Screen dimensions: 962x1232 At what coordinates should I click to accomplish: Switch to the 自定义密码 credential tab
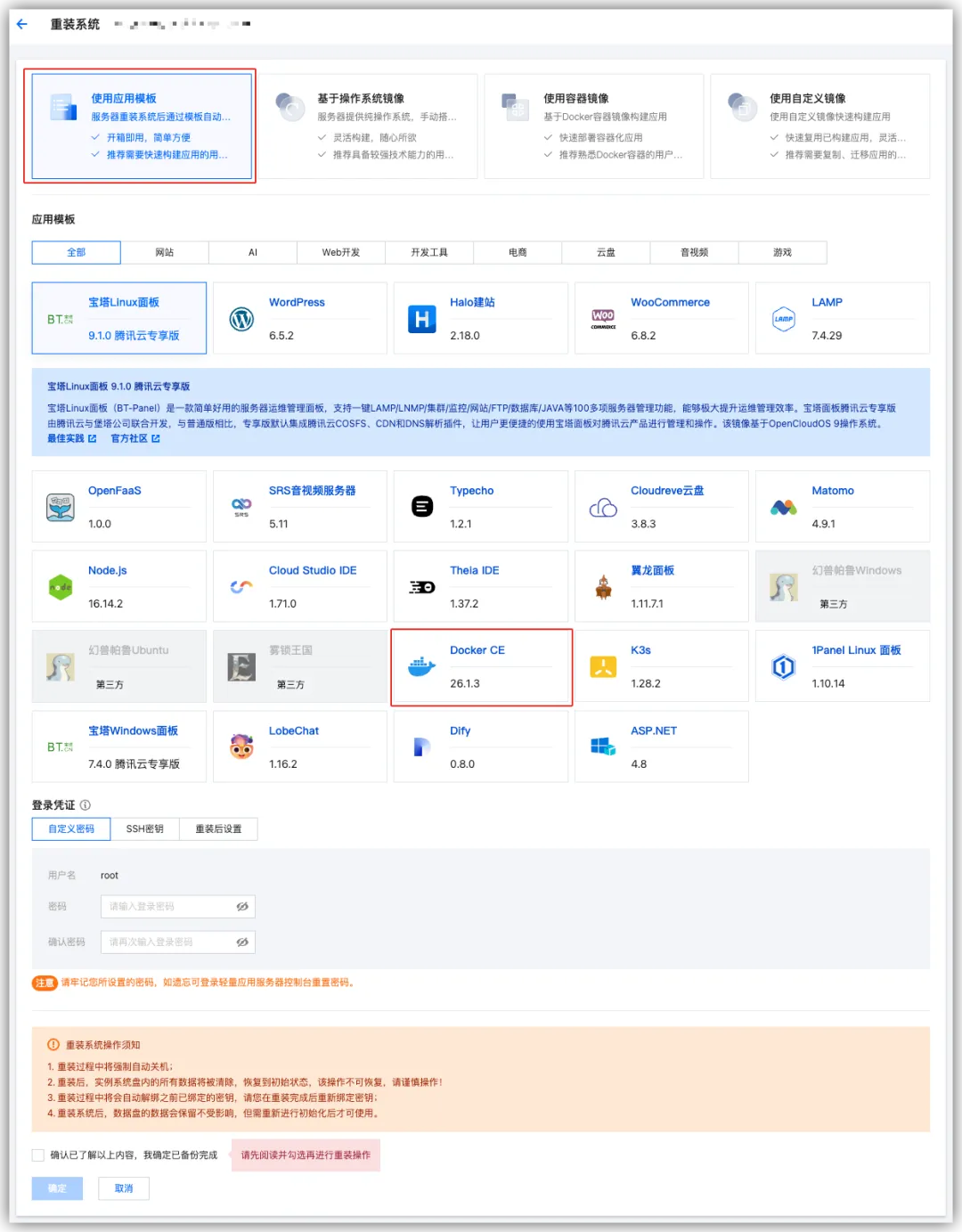71,828
